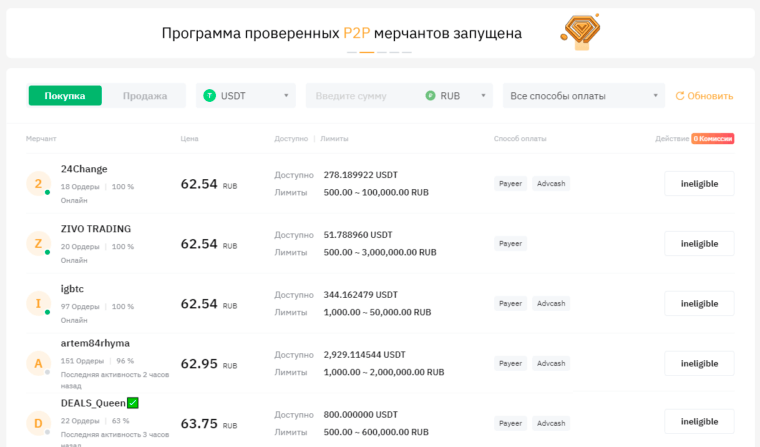Click the ineligible button for artem84rhyma
This screenshot has height=447, width=760.
tap(699, 364)
